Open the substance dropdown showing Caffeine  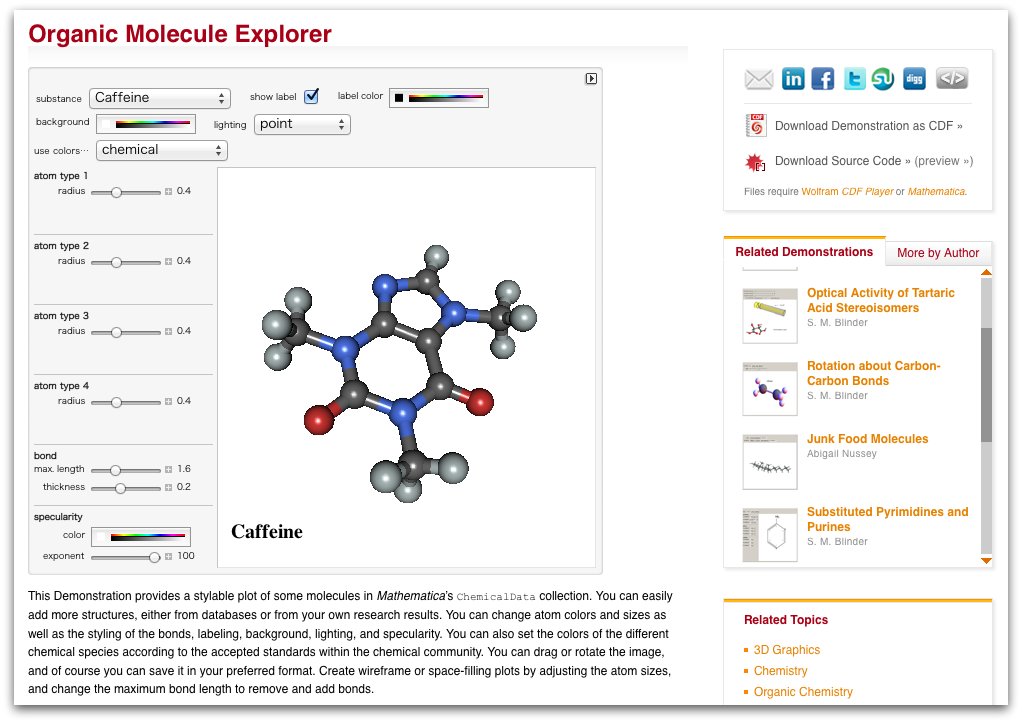160,98
